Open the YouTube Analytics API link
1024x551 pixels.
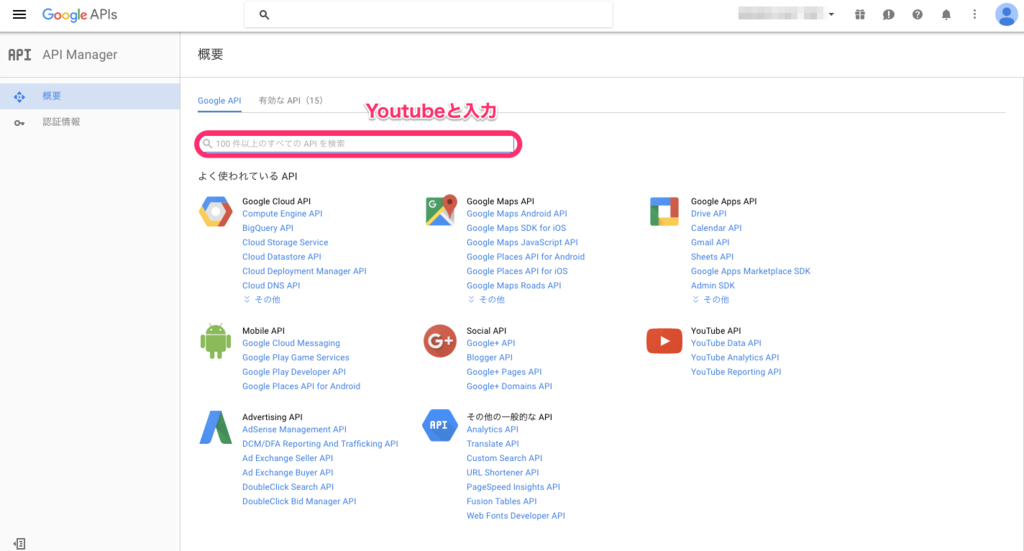[735, 357]
